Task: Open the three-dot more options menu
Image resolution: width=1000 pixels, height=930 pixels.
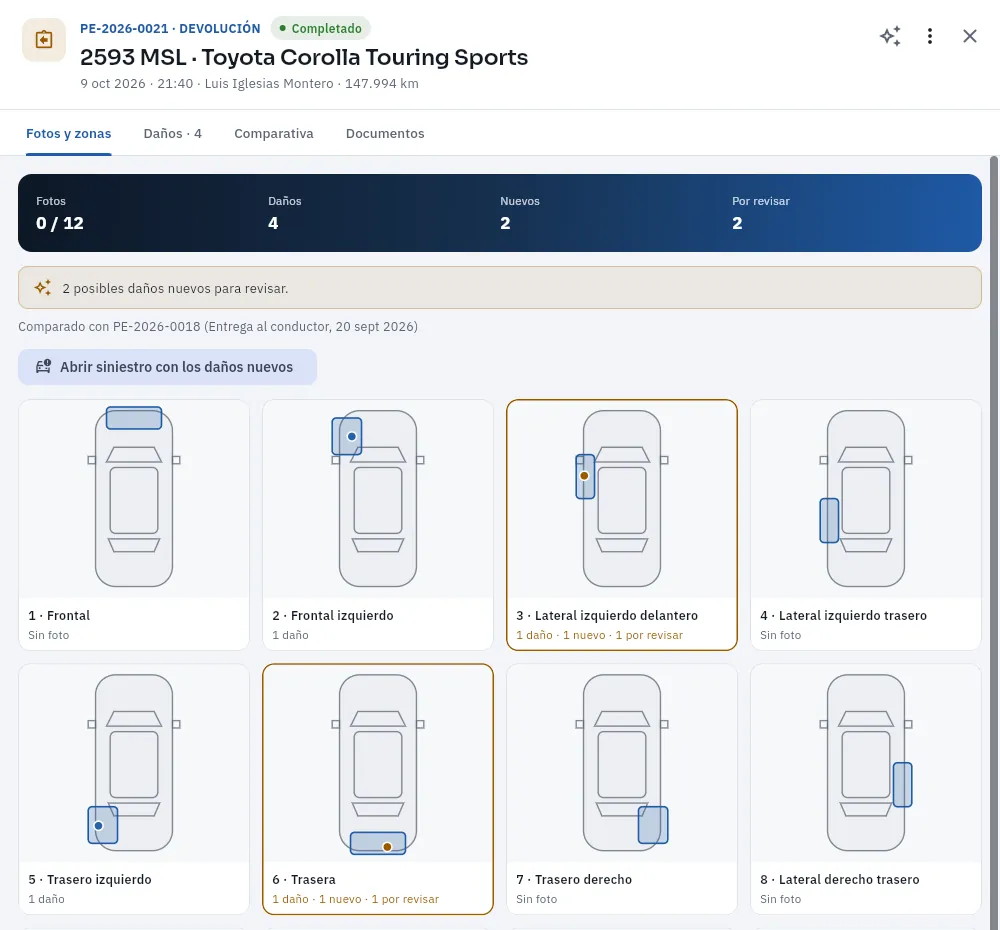Action: click(930, 36)
